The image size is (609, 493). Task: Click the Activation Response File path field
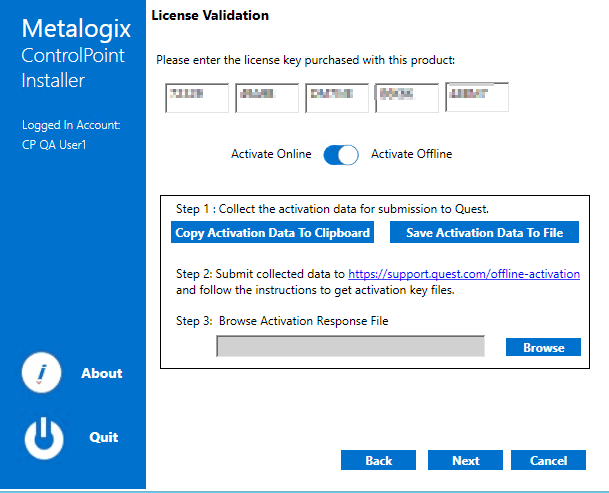click(350, 346)
